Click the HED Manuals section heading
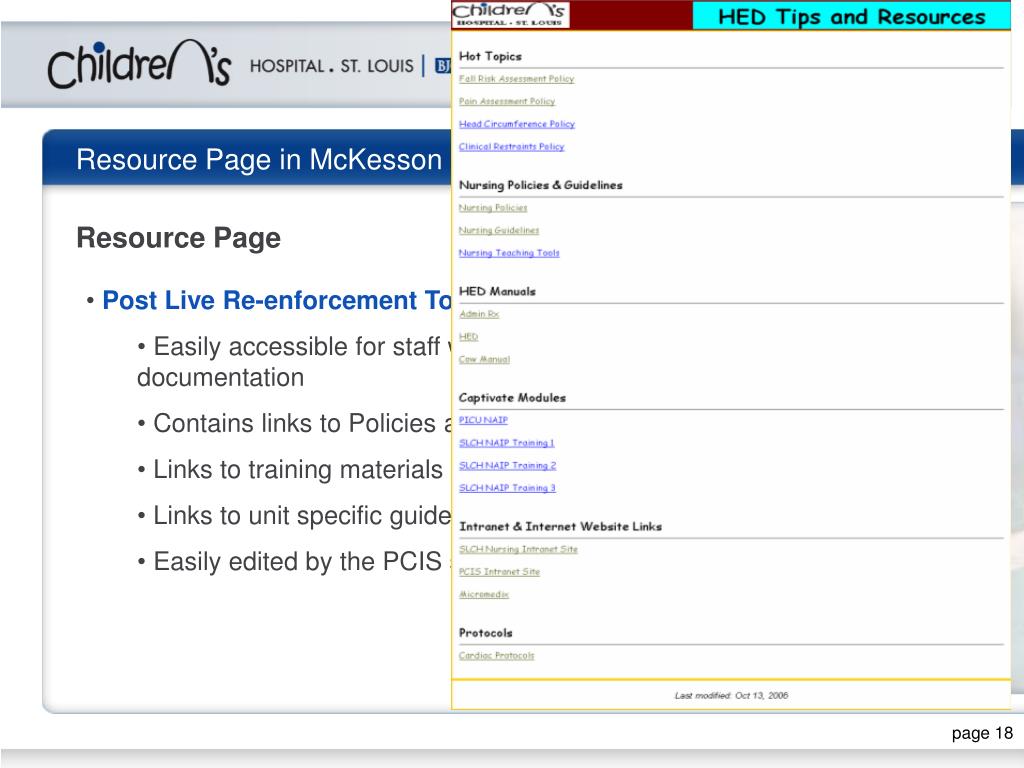The image size is (1024, 768). [x=497, y=291]
